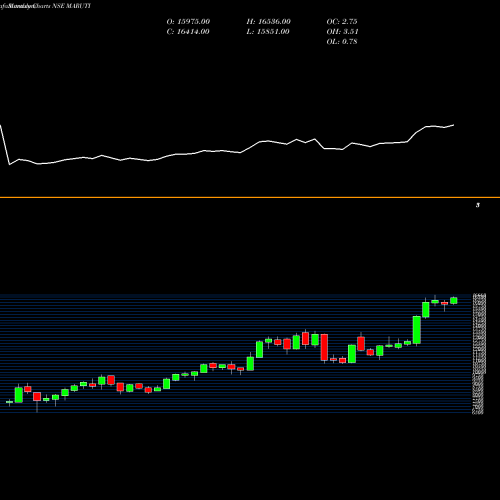Click the OL: 0.78 reading
500x500 pixels.
point(342,42)
